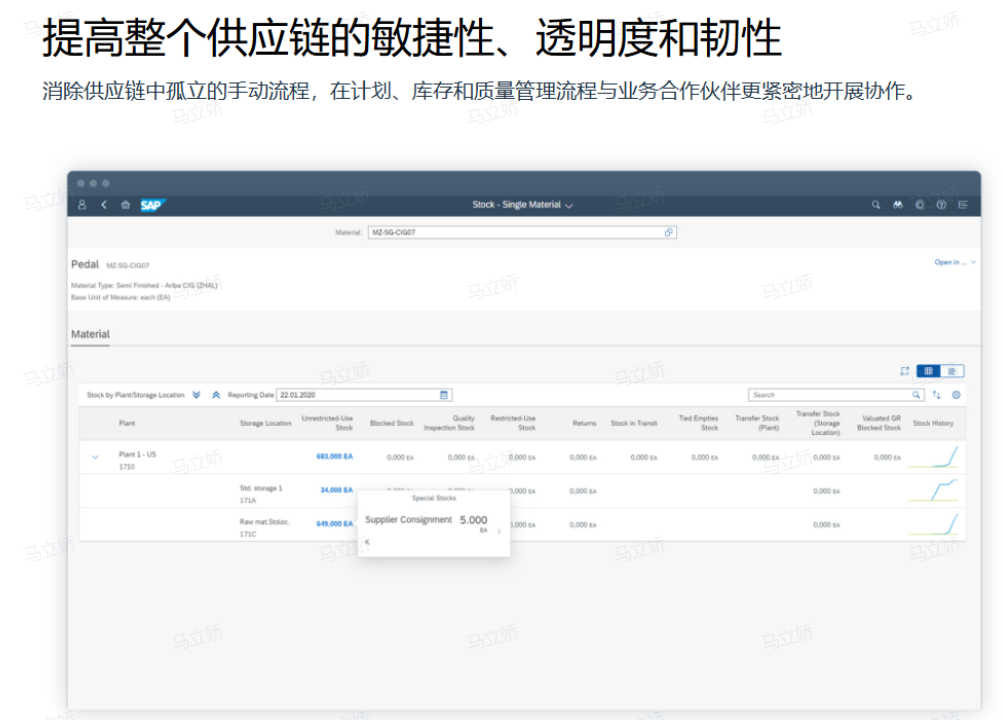Select the Std. storage 1 row label

260,489
